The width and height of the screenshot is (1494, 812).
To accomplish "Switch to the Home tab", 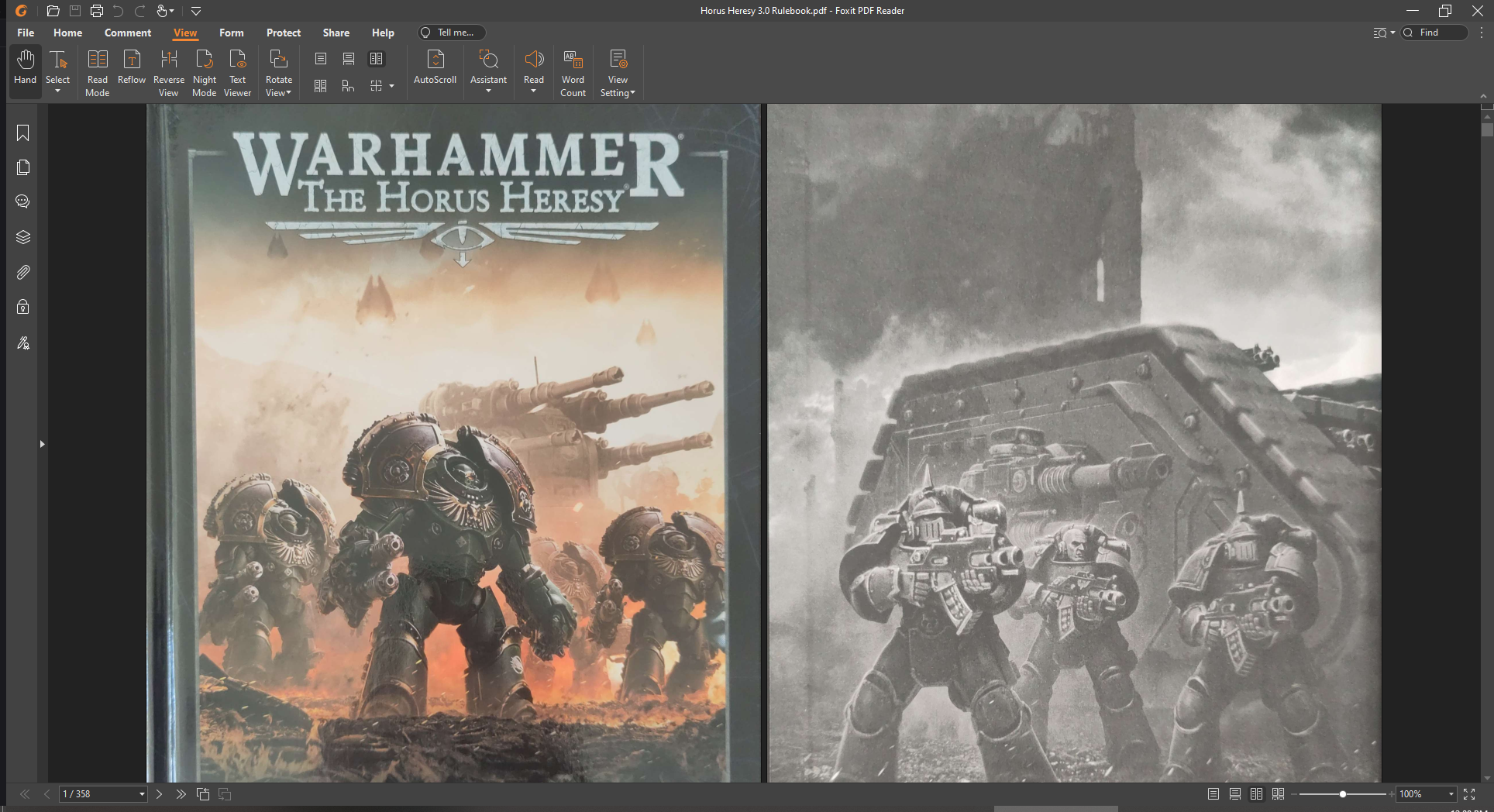I will 68,33.
